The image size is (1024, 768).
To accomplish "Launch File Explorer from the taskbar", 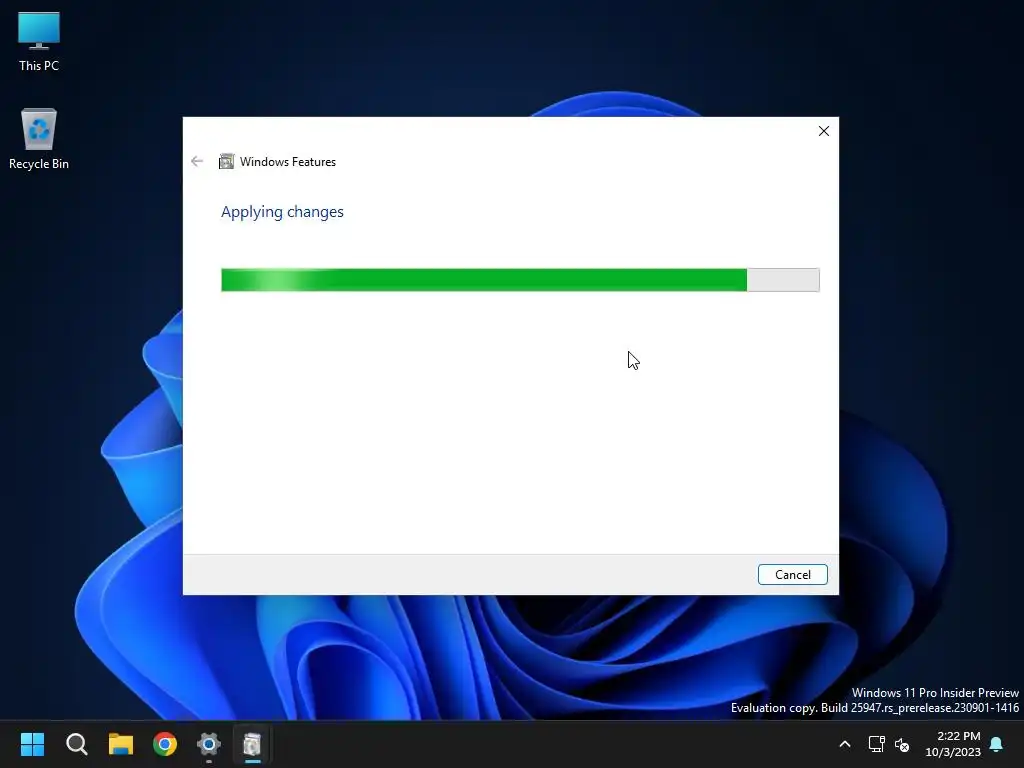I will [x=121, y=744].
